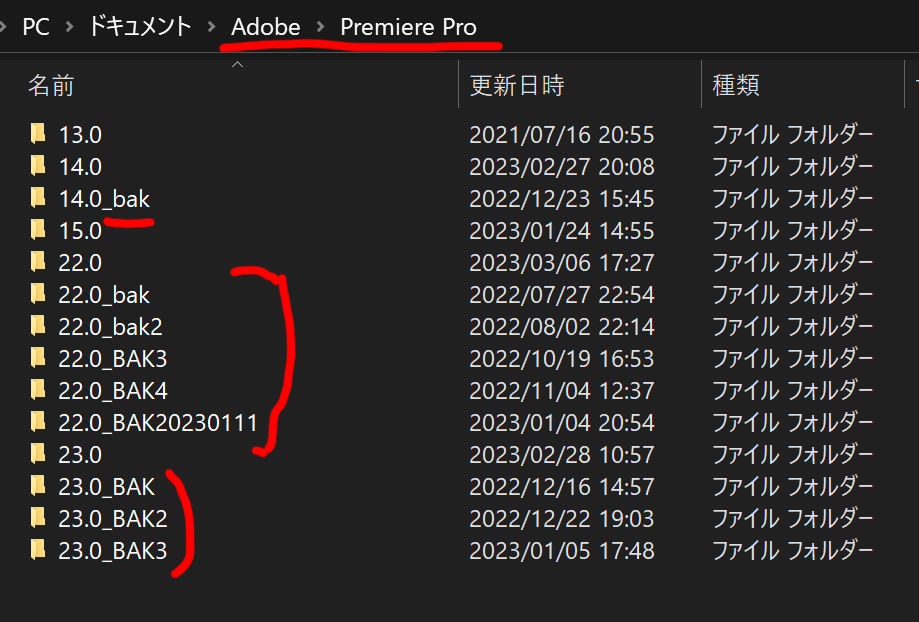919x622 pixels.
Task: Navigate to Adobe via the breadcrumb
Action: (x=265, y=27)
